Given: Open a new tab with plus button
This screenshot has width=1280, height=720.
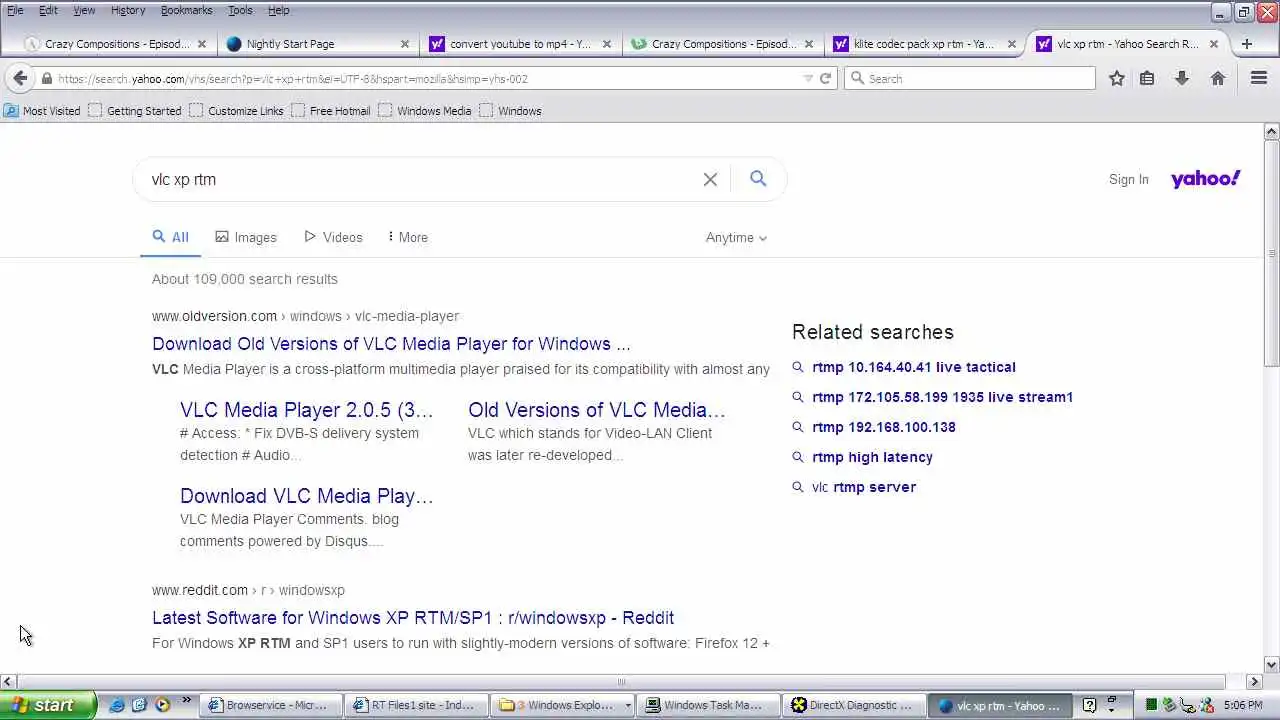Looking at the screenshot, I should pos(1246,44).
